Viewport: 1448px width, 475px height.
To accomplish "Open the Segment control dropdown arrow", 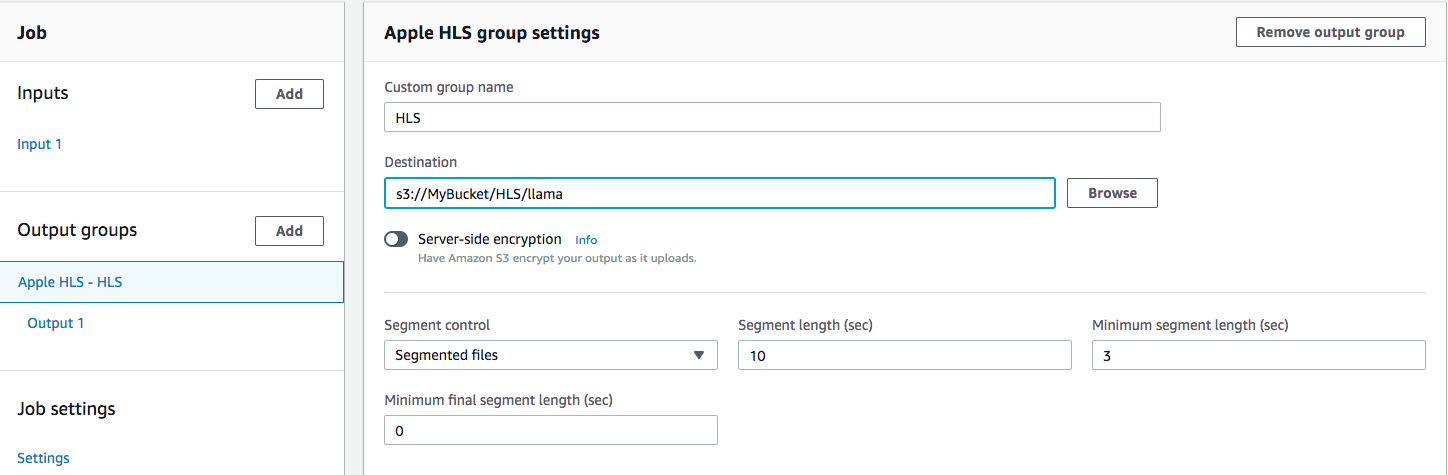I will (699, 355).
